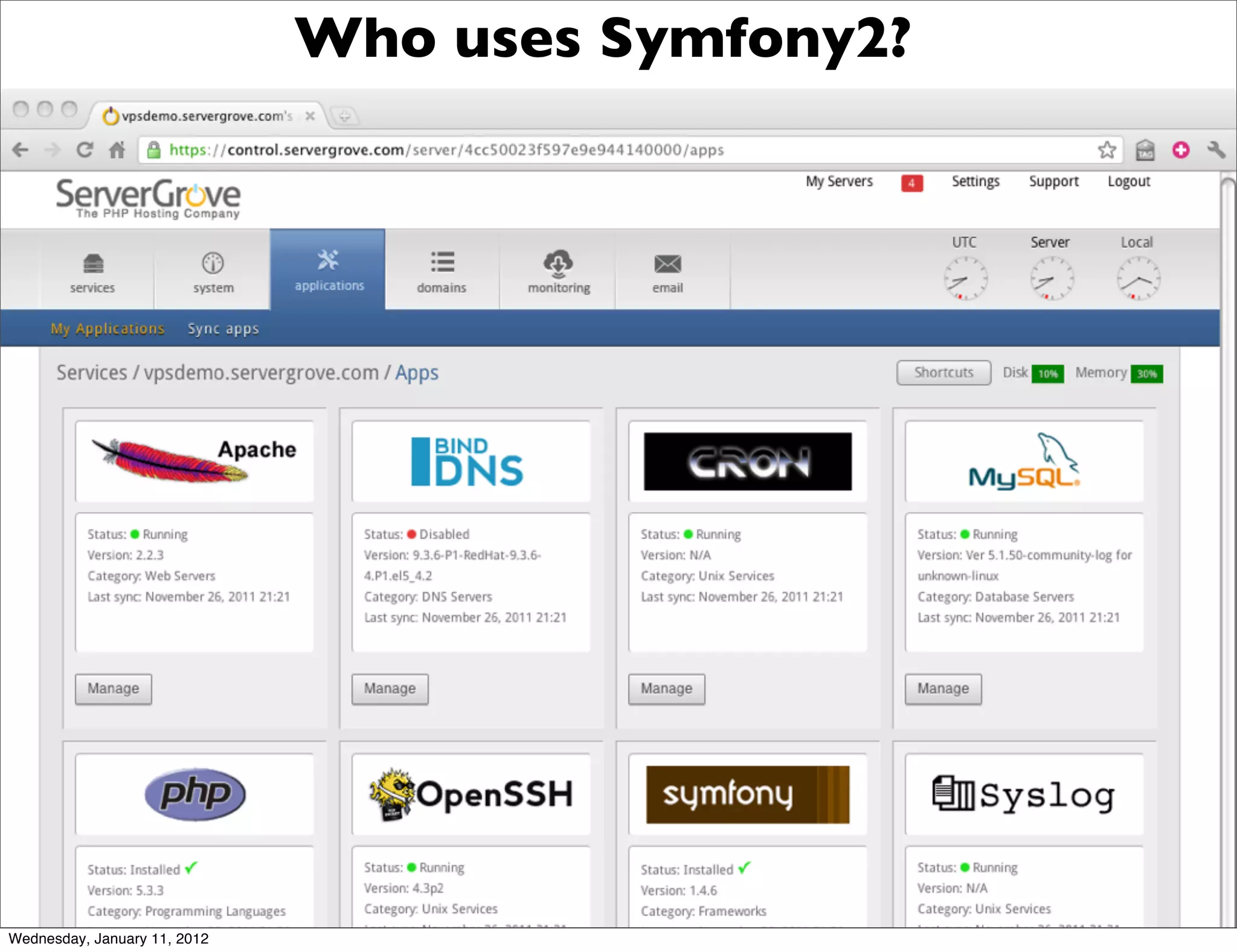Click the ServerGrove logo
1237x952 pixels.
[148, 198]
